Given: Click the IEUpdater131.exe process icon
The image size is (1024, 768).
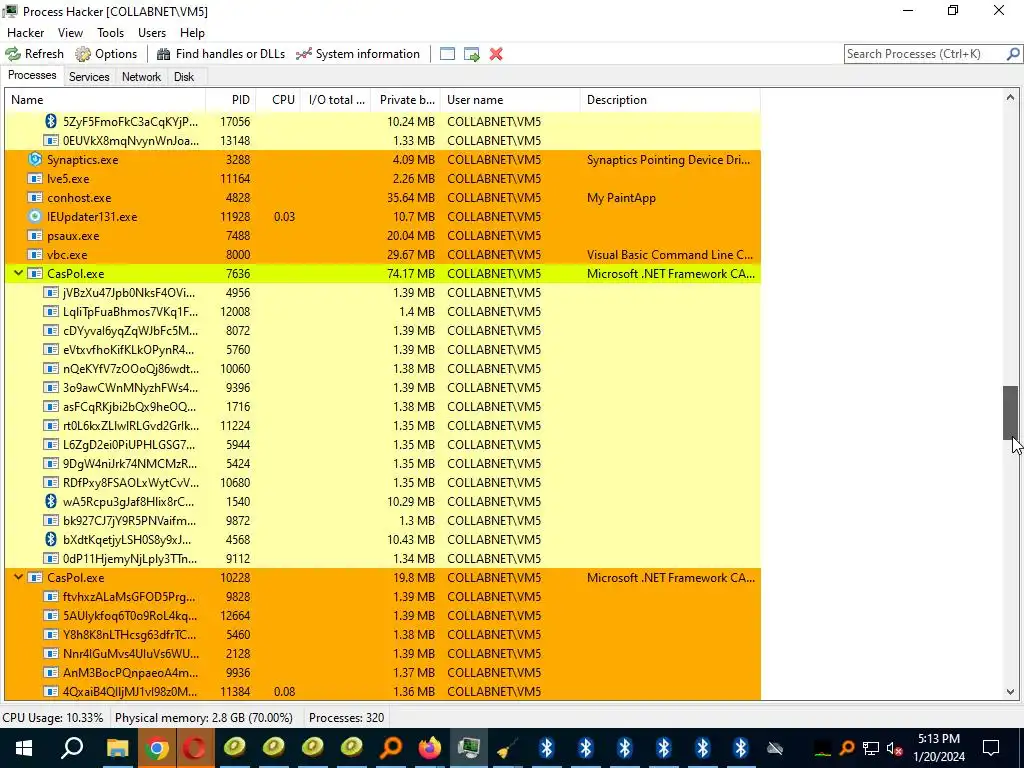Looking at the screenshot, I should click(35, 216).
